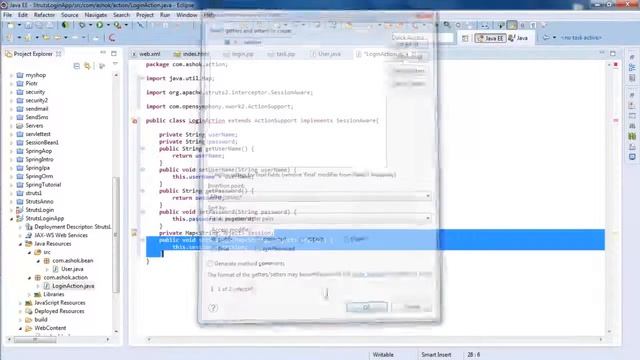The height and width of the screenshot is (360, 640).
Task: Open the Sort by dropdown in the dialog
Action: 319,218
